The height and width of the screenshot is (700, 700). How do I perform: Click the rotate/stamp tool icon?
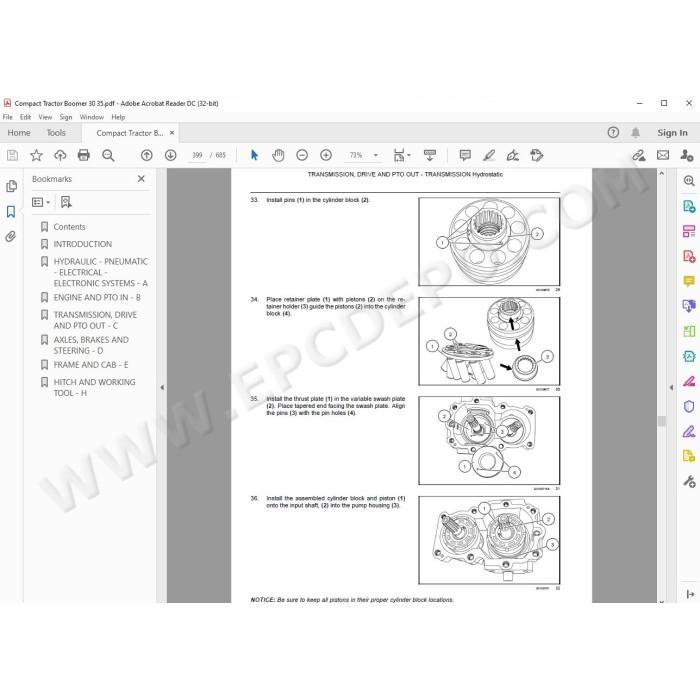click(x=536, y=155)
